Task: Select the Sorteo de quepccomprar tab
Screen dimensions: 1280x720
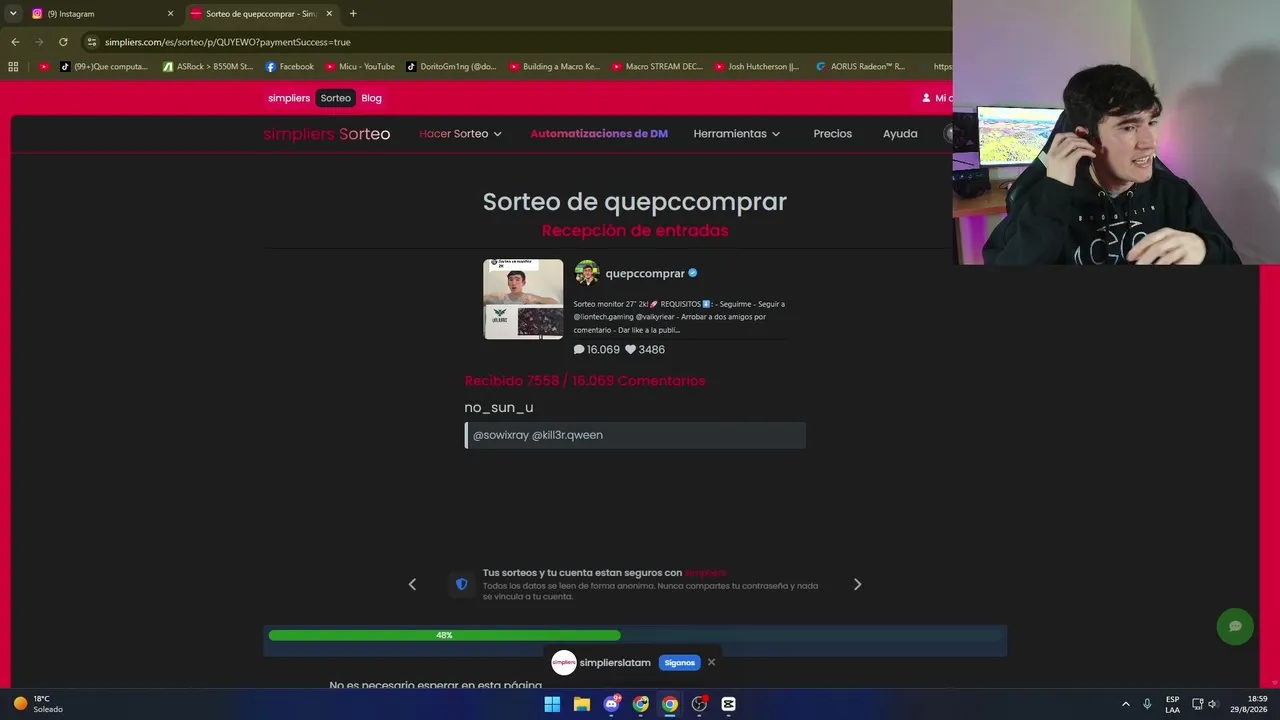Action: pyautogui.click(x=262, y=14)
